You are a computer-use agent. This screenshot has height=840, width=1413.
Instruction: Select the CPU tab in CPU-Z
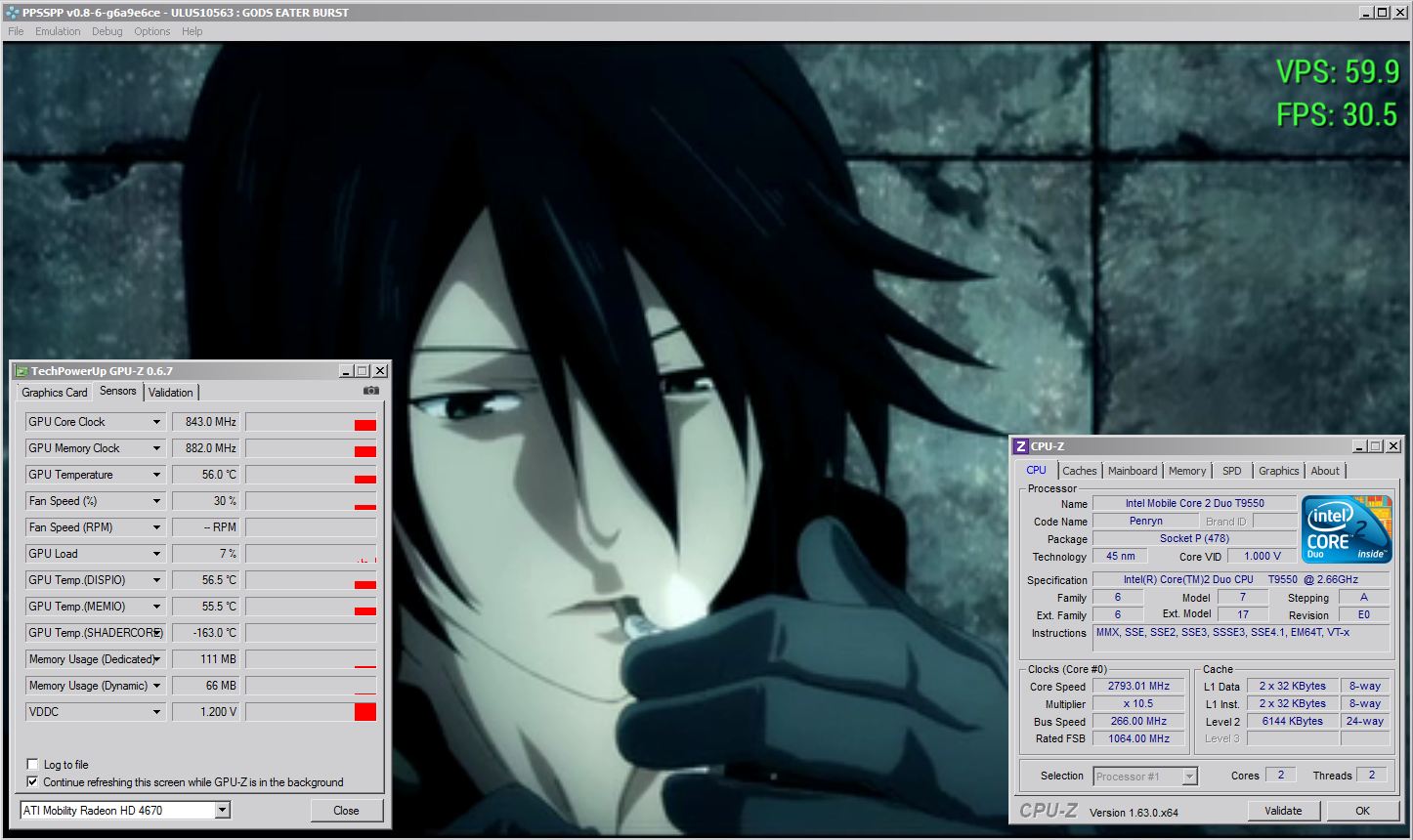[1036, 470]
